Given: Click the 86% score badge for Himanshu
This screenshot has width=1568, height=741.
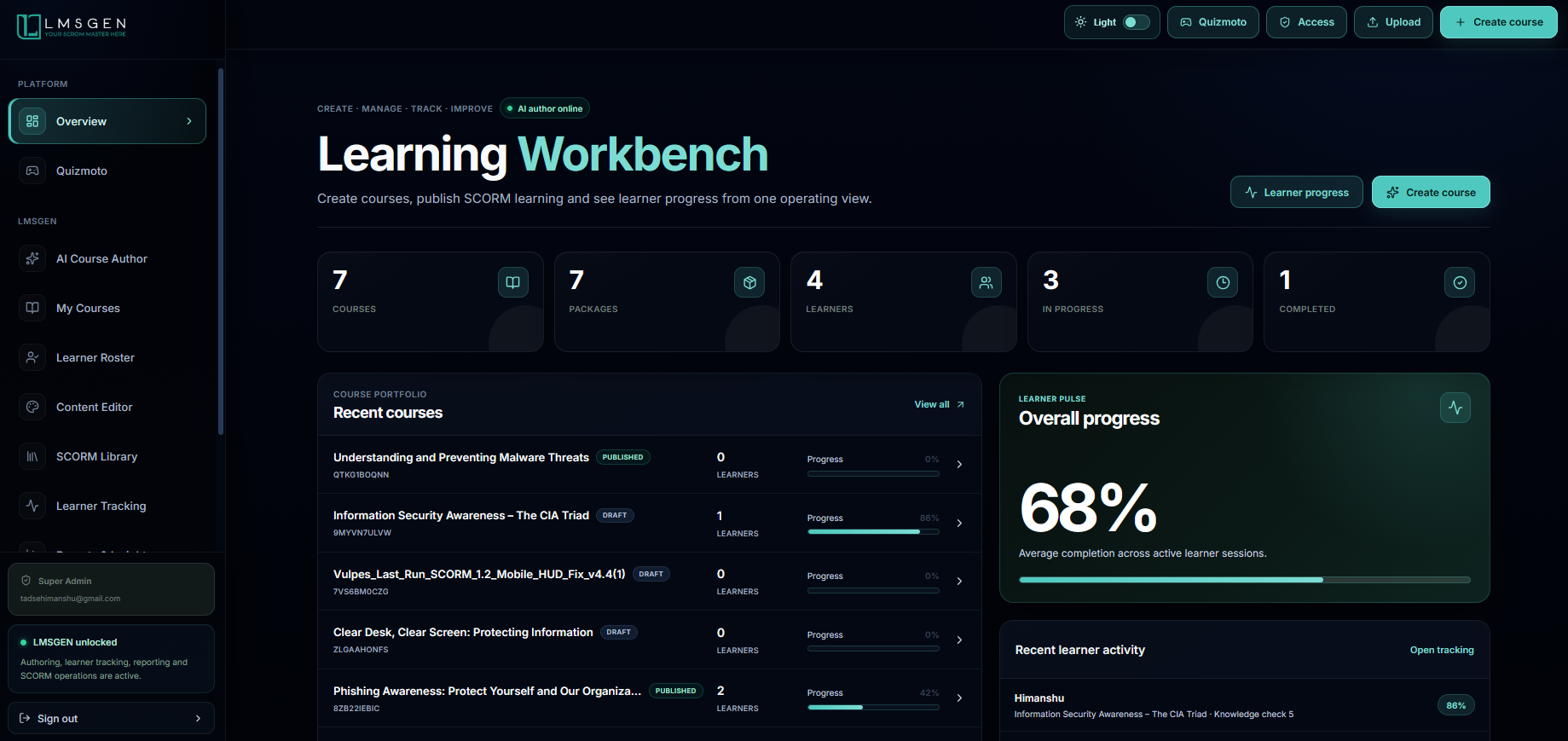Looking at the screenshot, I should click(1455, 705).
